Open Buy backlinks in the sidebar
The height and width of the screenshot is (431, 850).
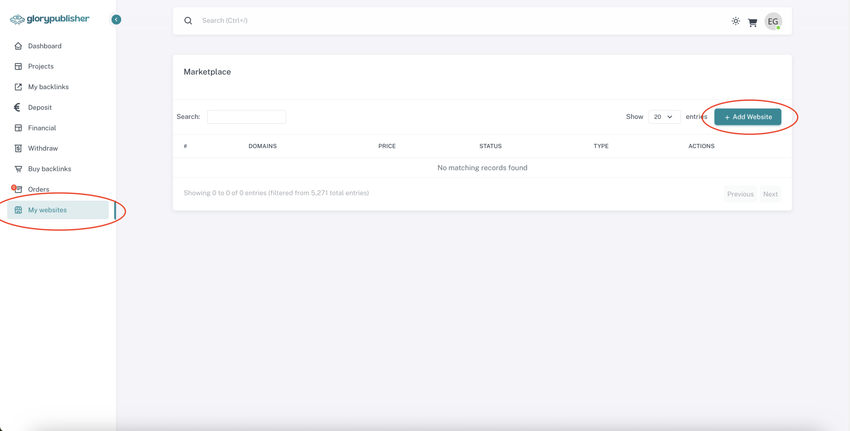49,169
